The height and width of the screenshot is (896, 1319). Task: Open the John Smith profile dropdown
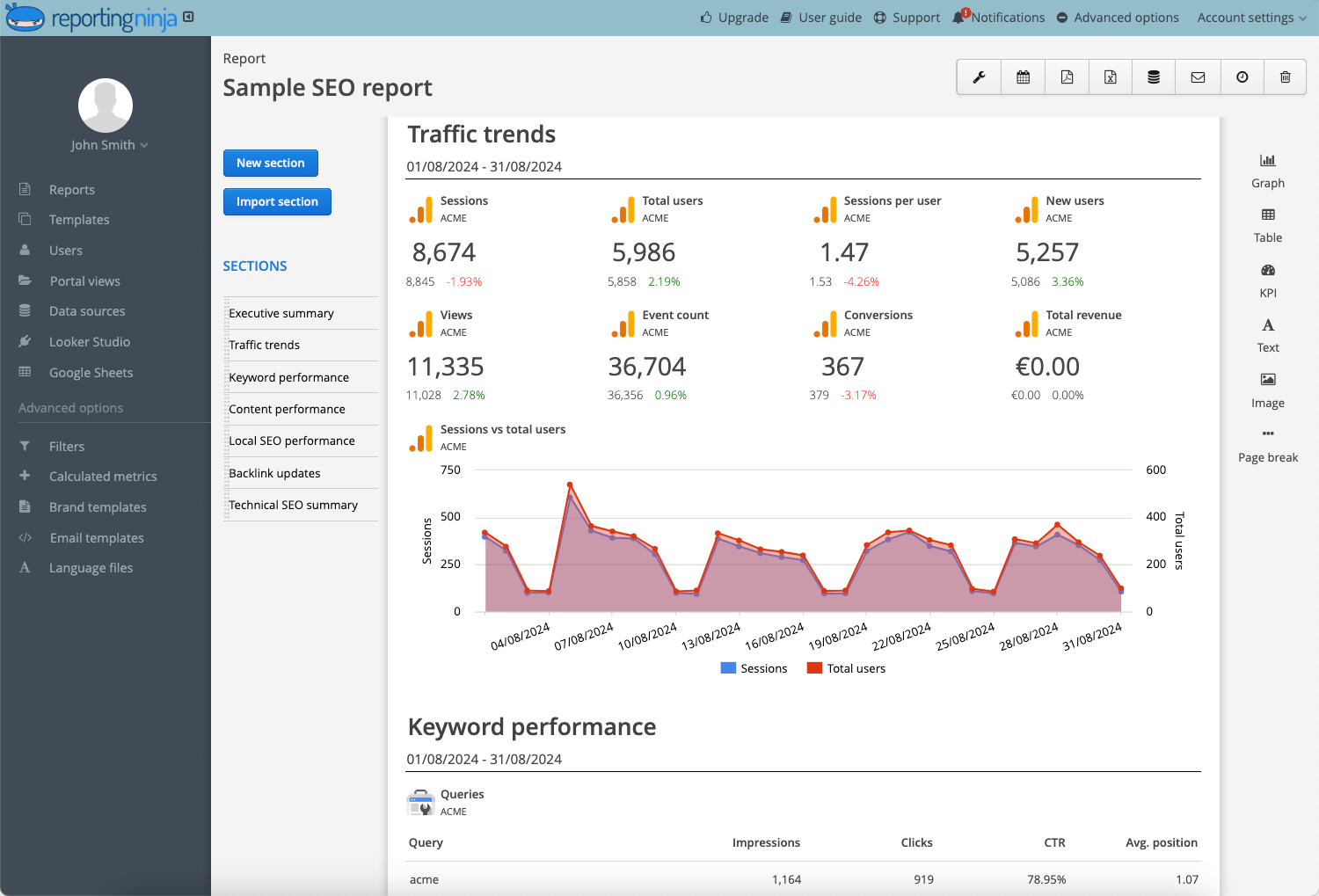pyautogui.click(x=109, y=144)
